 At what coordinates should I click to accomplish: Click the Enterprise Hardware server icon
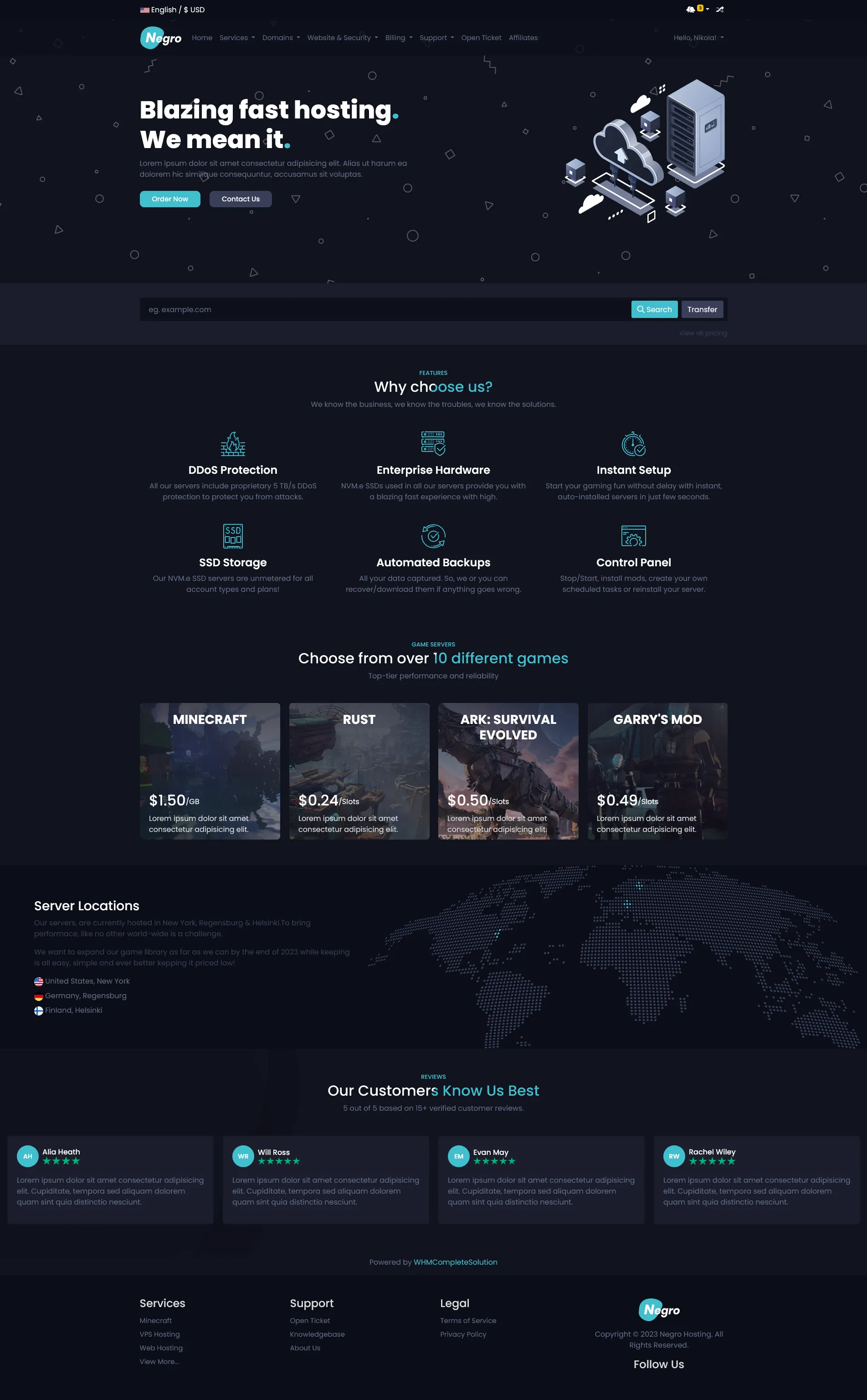point(433,443)
